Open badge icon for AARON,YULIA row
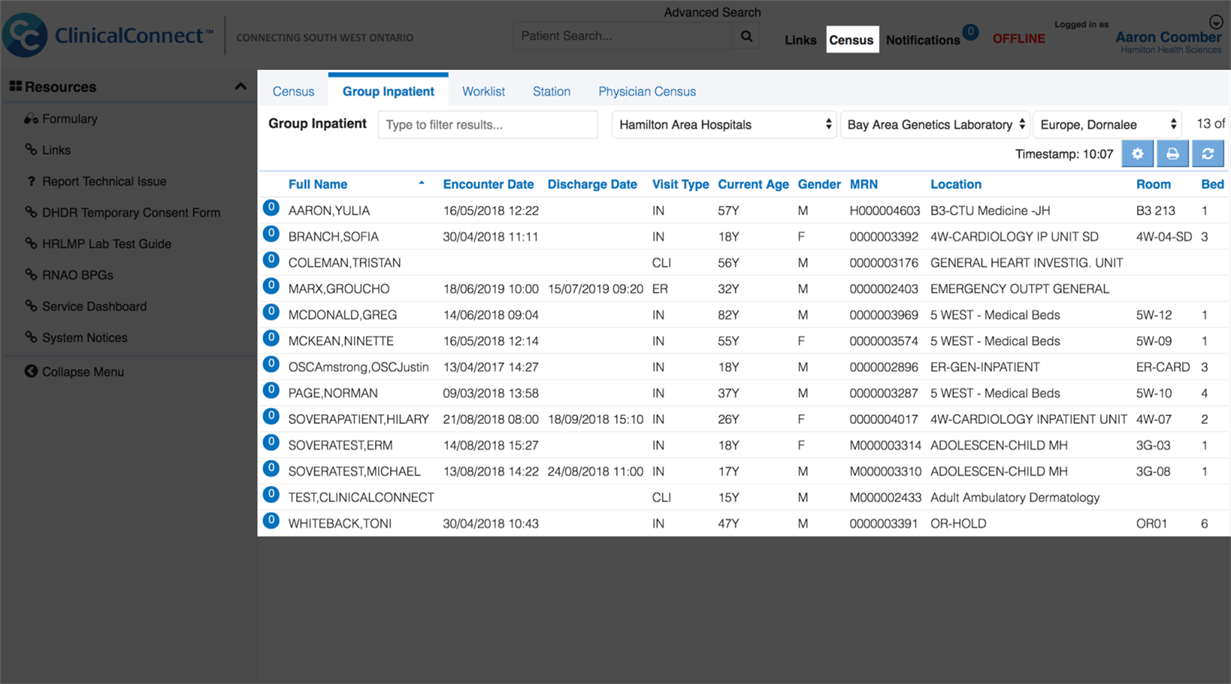 [270, 208]
